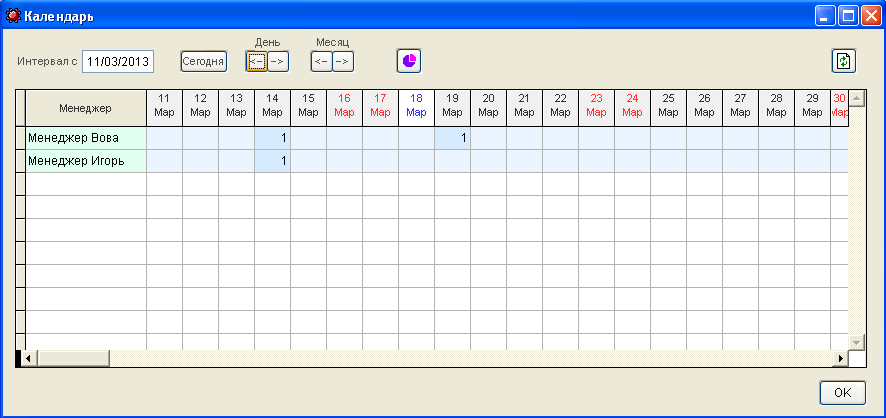Click the 12 Мар column header
This screenshot has width=886, height=418.
tap(200, 107)
